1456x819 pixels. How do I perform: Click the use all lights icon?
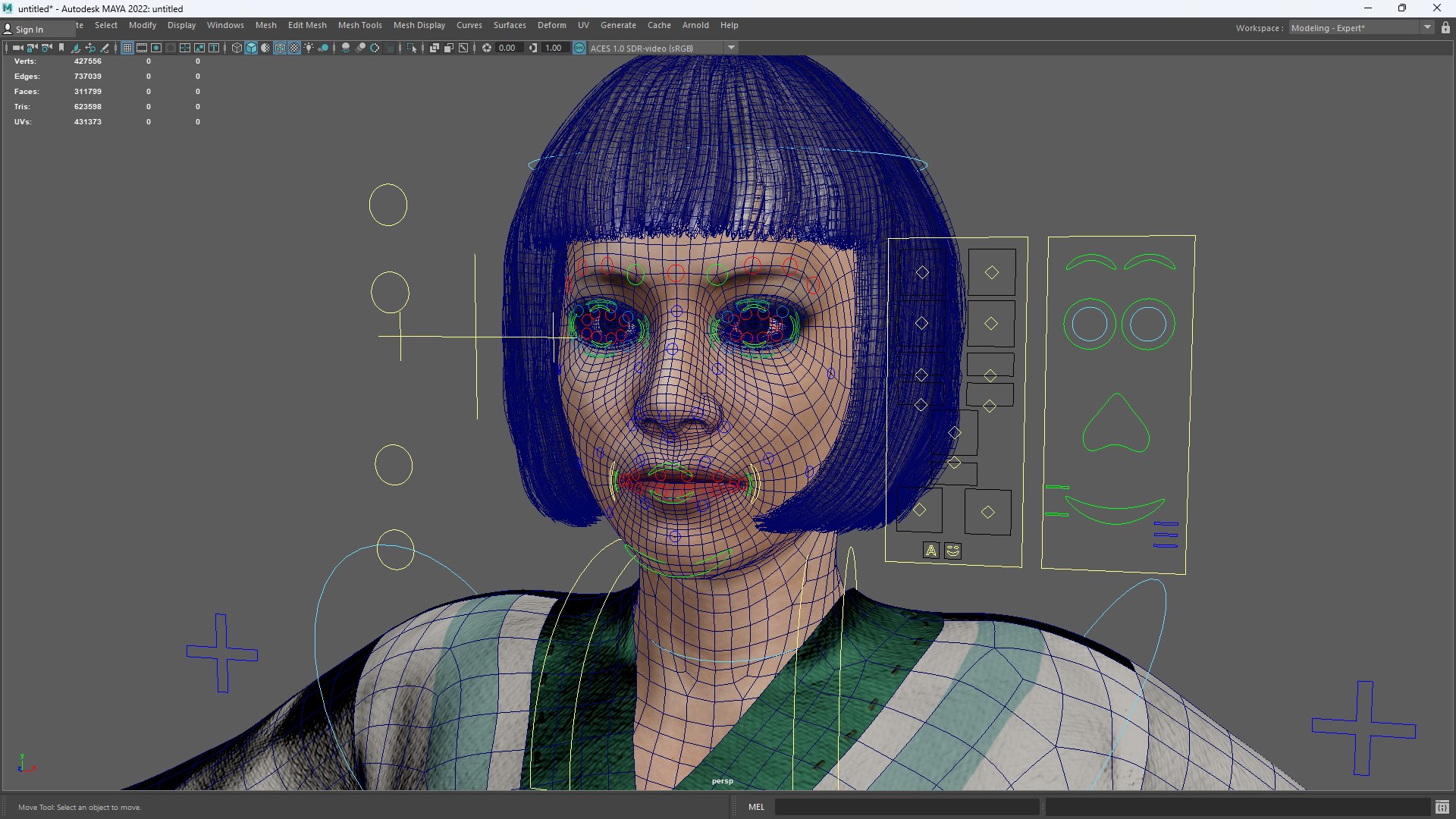tap(309, 48)
